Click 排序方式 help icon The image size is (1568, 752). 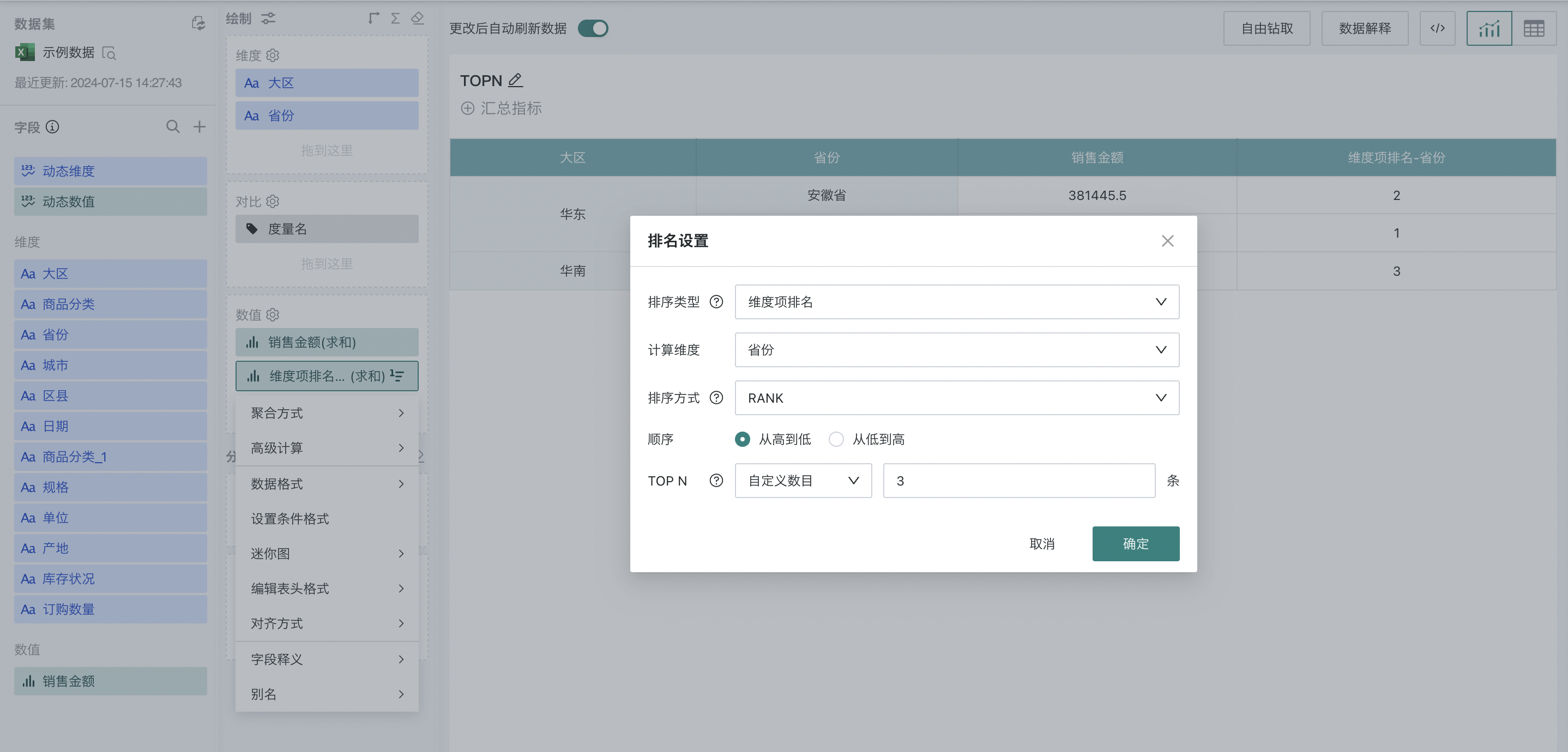[x=716, y=398]
